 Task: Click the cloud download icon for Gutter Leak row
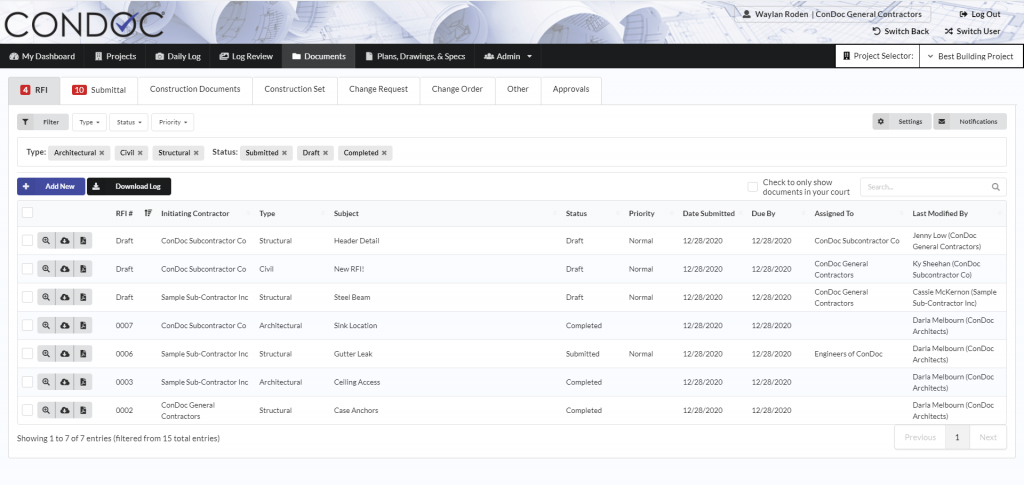tap(65, 354)
